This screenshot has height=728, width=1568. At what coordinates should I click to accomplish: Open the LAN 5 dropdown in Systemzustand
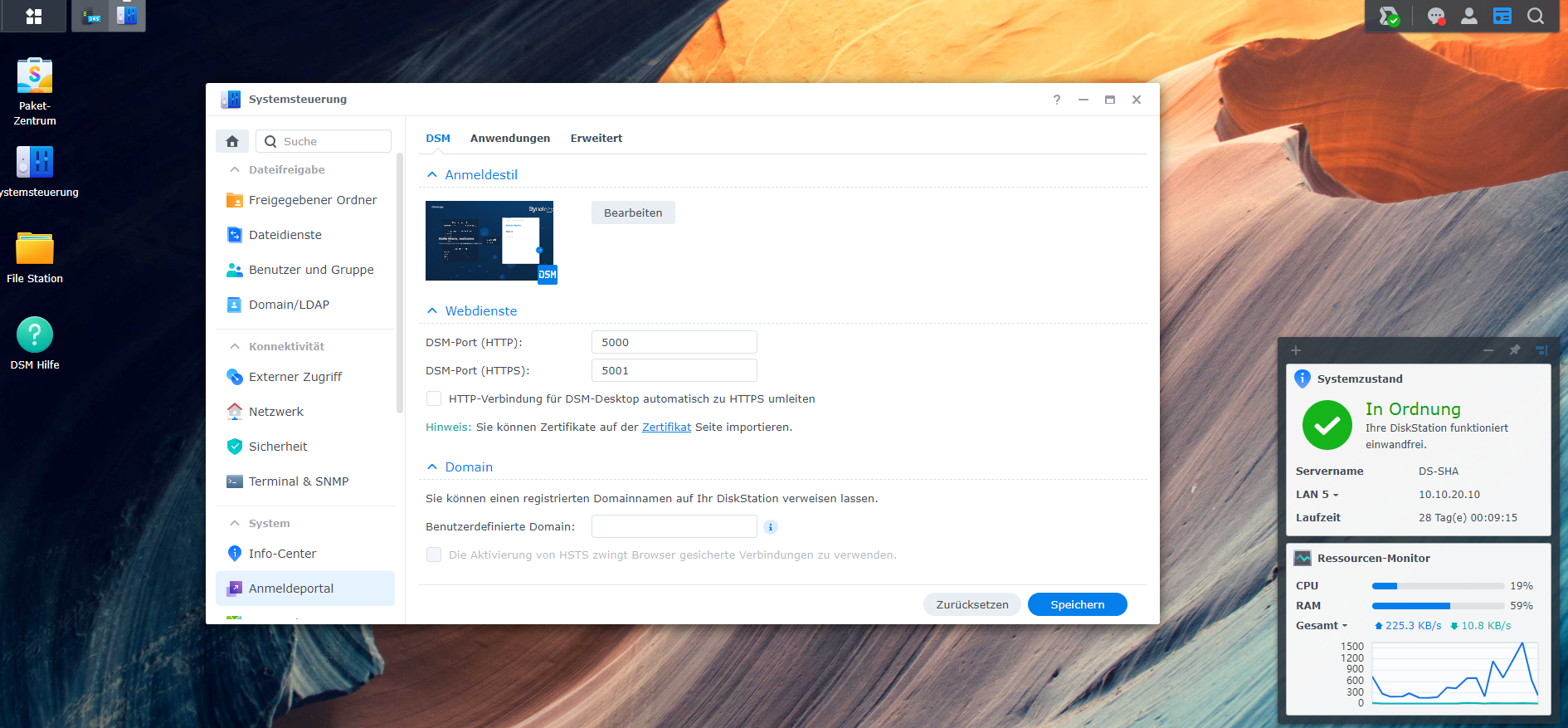click(x=1317, y=495)
